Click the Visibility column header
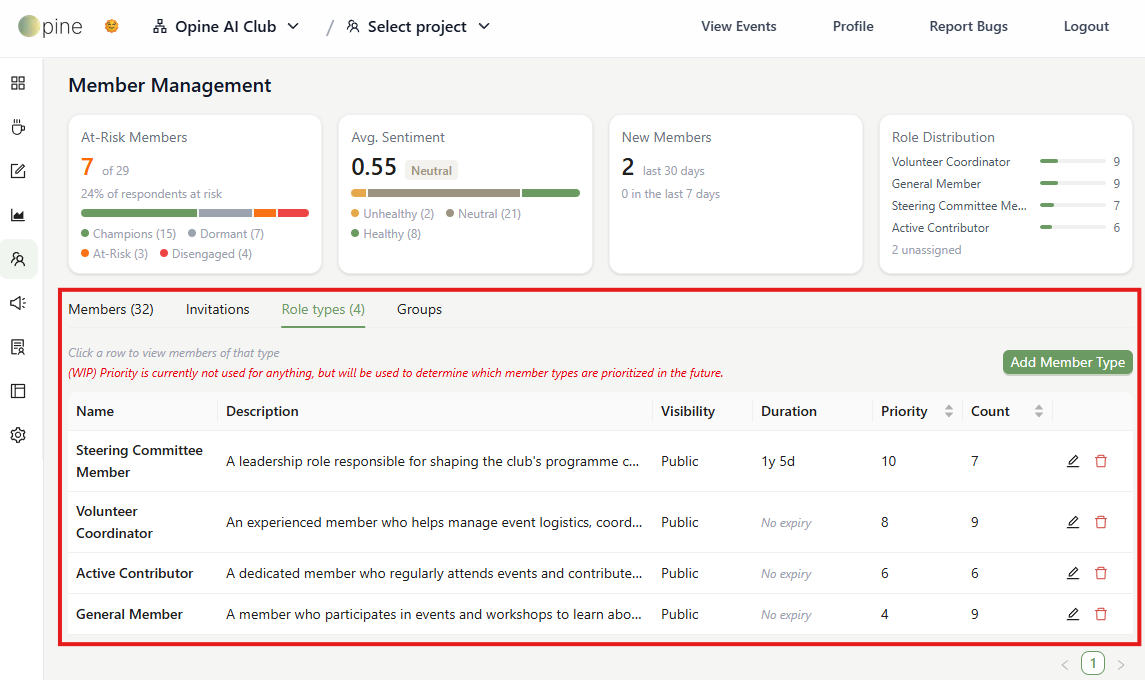This screenshot has width=1145, height=680. [688, 411]
